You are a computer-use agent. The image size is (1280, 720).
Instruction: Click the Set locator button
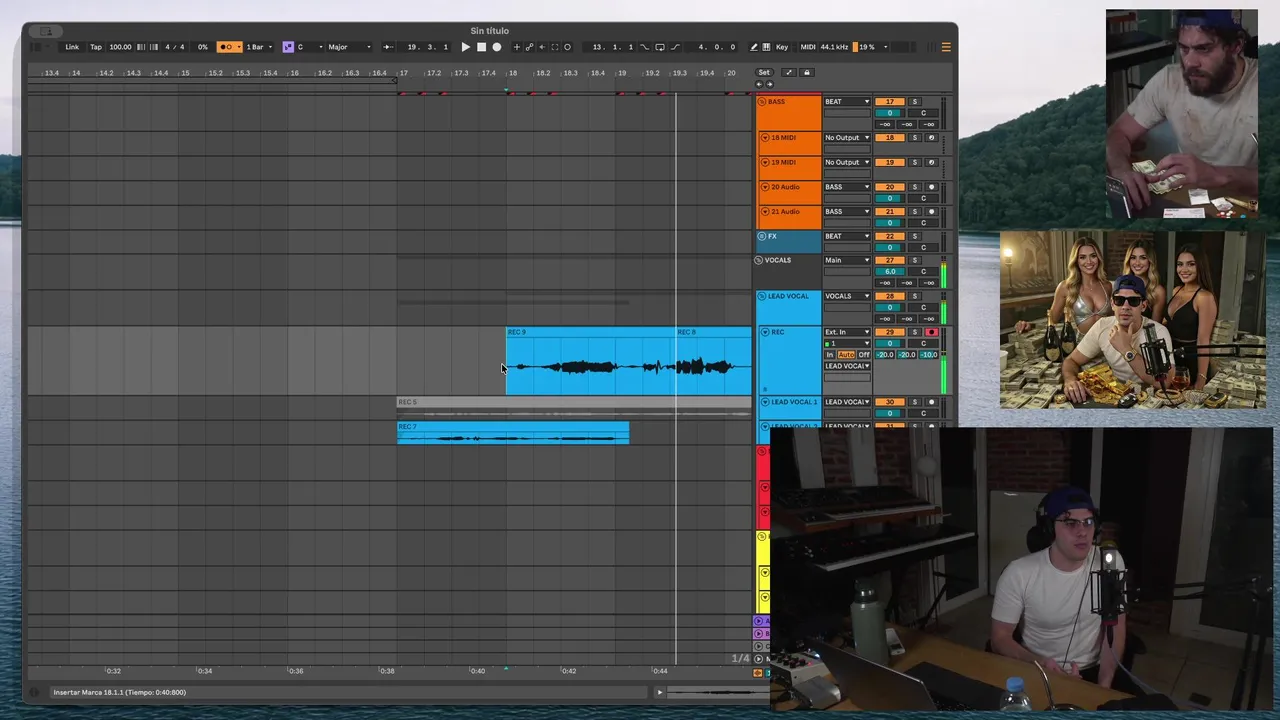click(x=764, y=72)
